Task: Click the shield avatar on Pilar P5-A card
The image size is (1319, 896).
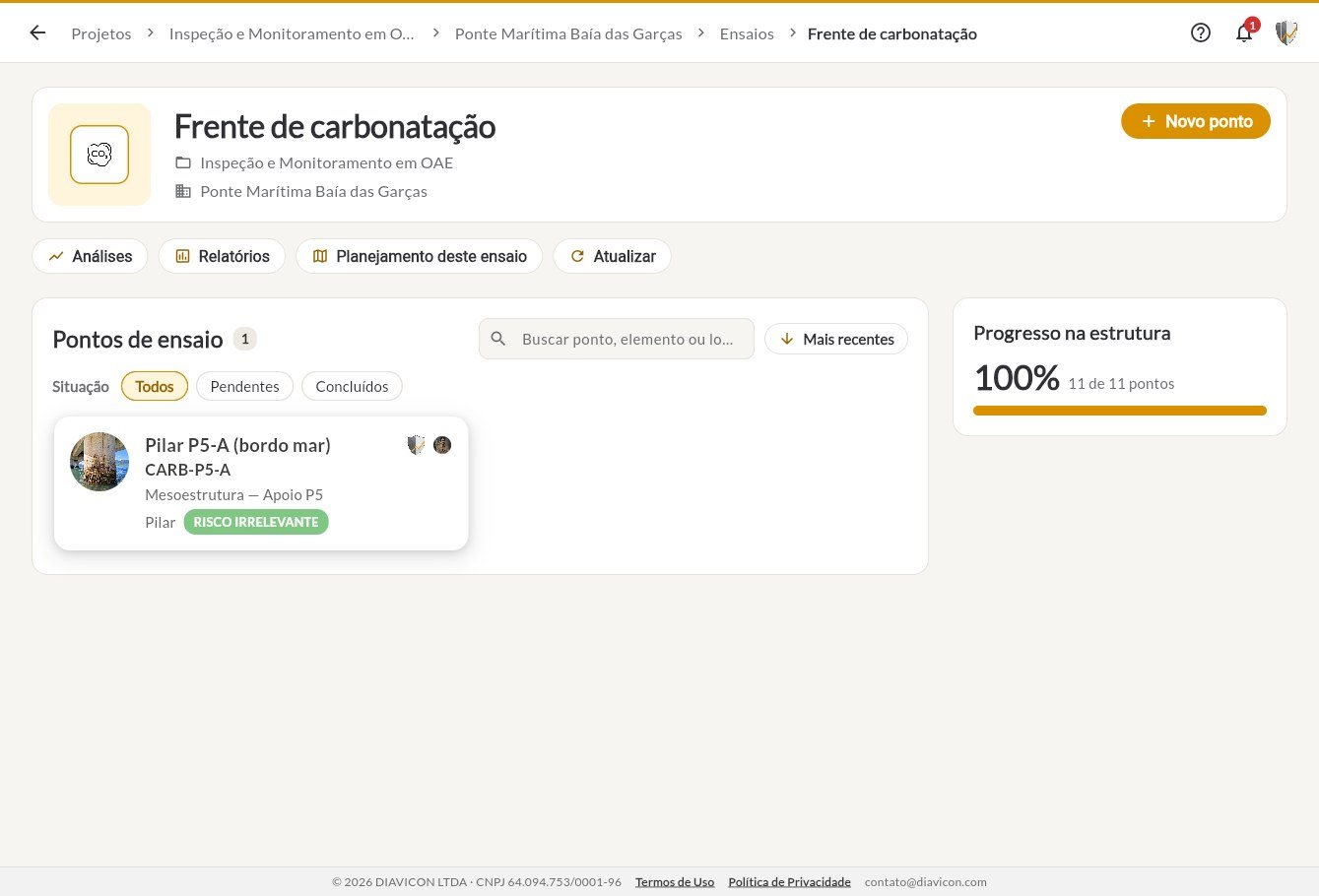Action: tap(417, 445)
